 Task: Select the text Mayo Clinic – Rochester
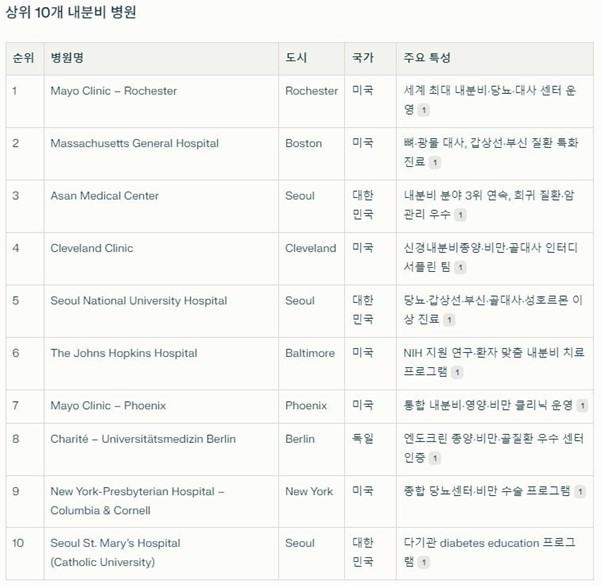(113, 91)
